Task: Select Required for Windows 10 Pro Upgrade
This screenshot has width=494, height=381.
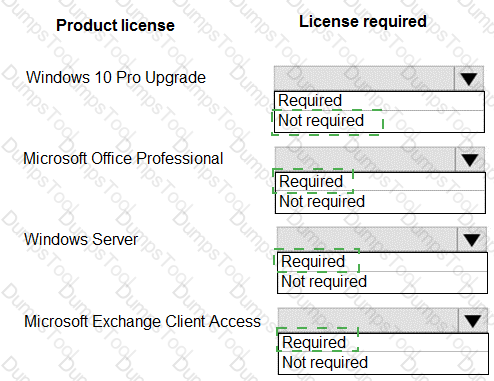Action: [x=379, y=101]
